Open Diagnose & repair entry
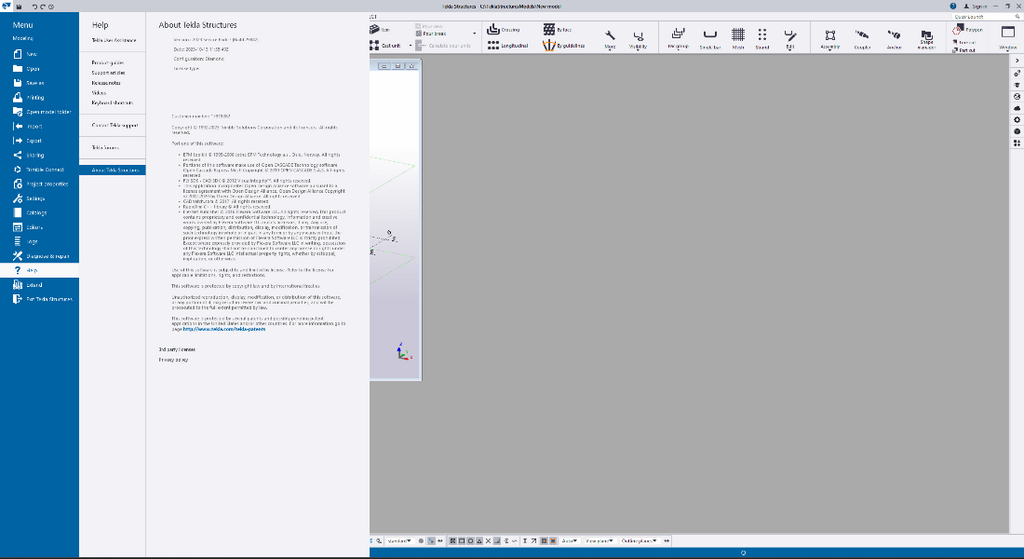1024x559 pixels. point(39,256)
